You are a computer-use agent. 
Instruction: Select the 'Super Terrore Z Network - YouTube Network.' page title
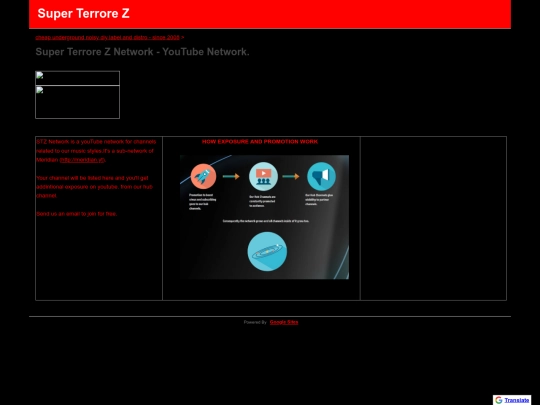coord(142,52)
